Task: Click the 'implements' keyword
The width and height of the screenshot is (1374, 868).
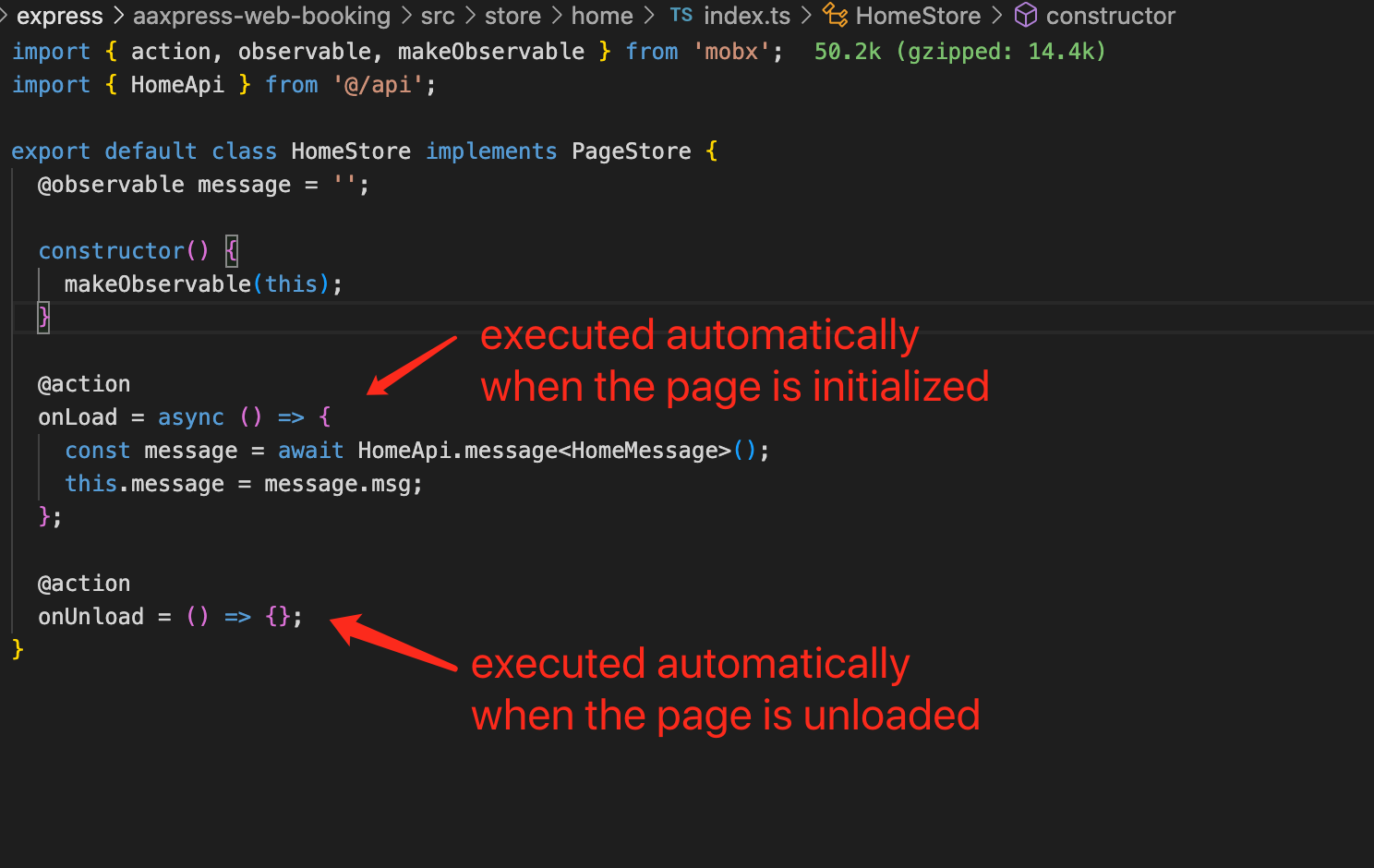Action: [491, 151]
